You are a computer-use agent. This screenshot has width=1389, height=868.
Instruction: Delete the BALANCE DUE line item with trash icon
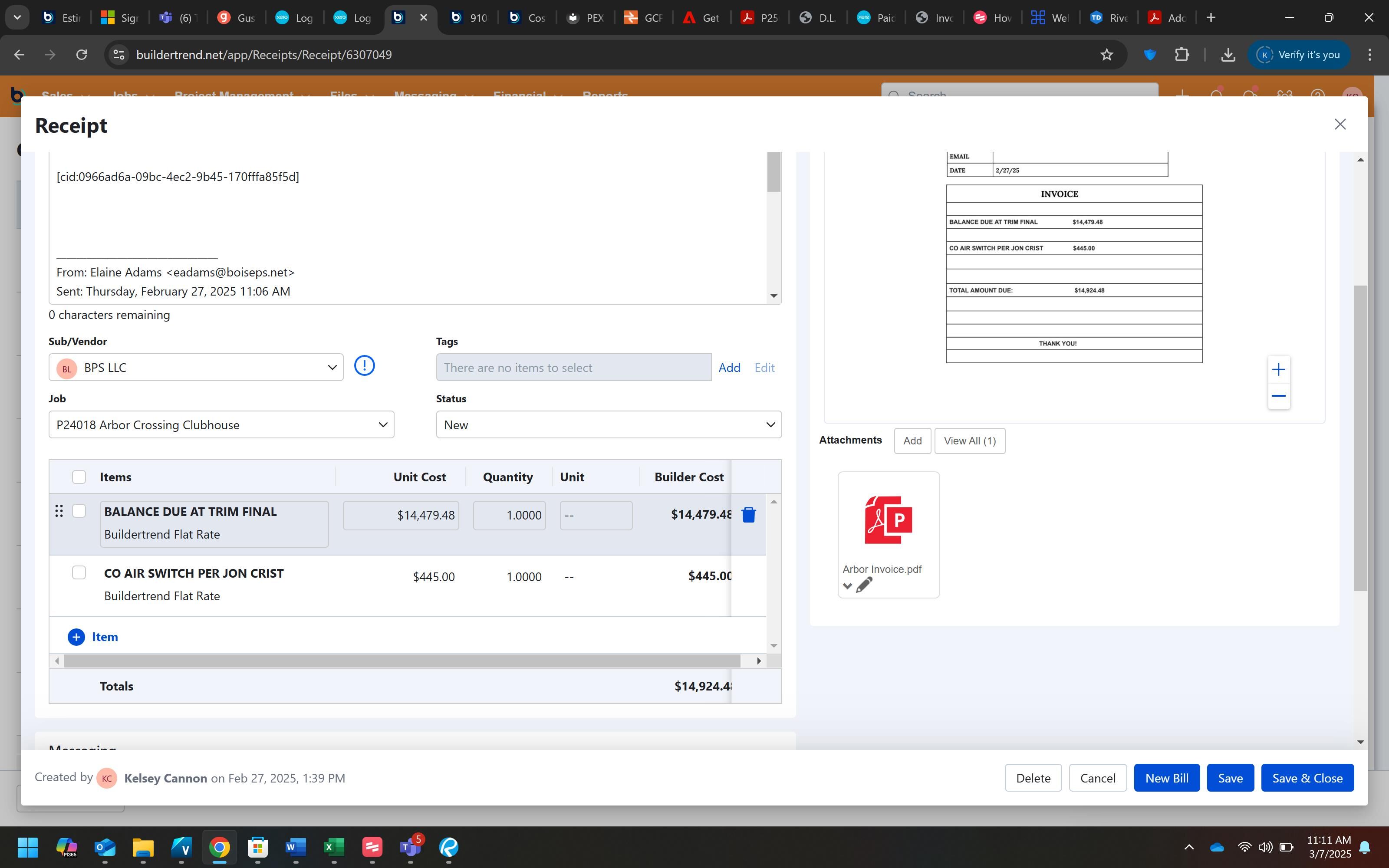point(748,515)
